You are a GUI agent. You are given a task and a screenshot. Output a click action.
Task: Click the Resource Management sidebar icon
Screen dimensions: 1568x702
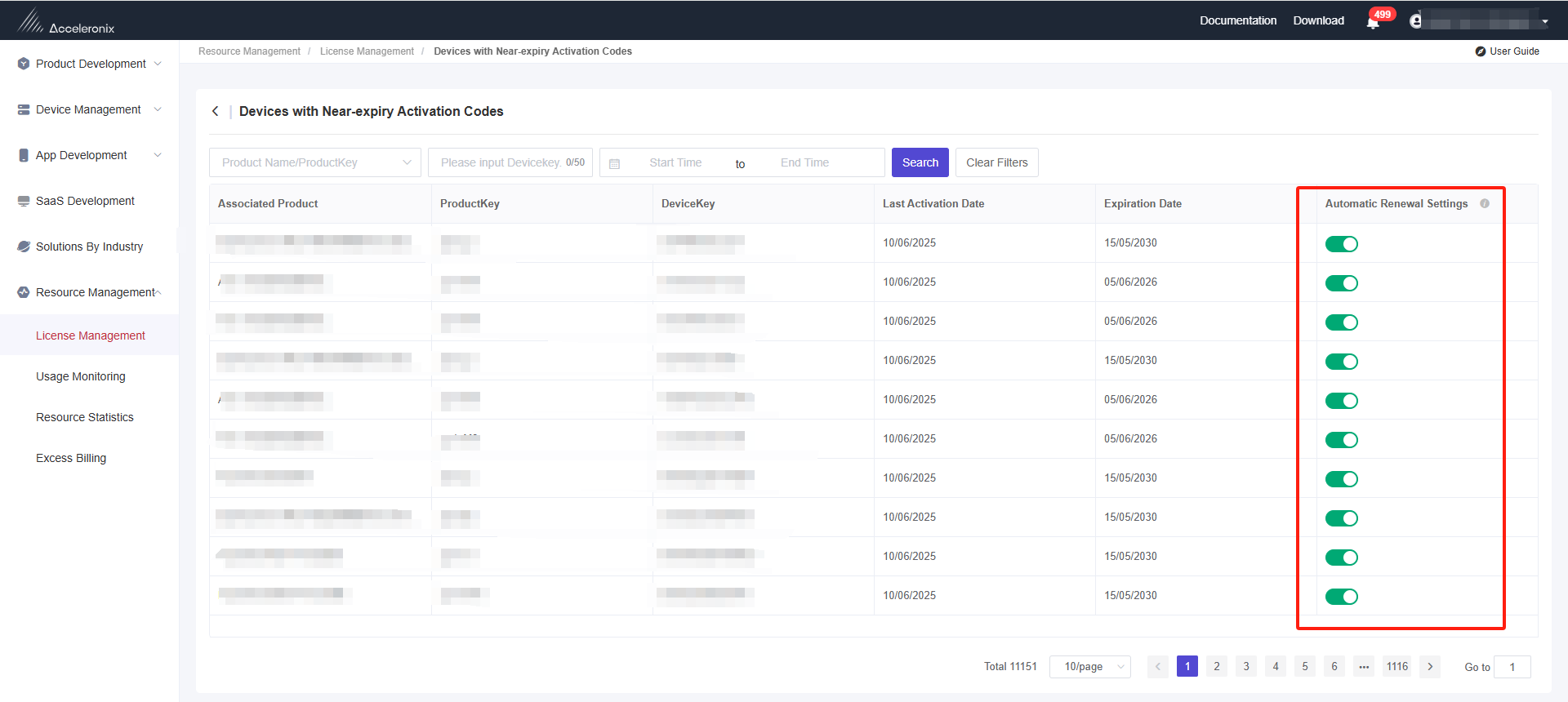24,292
